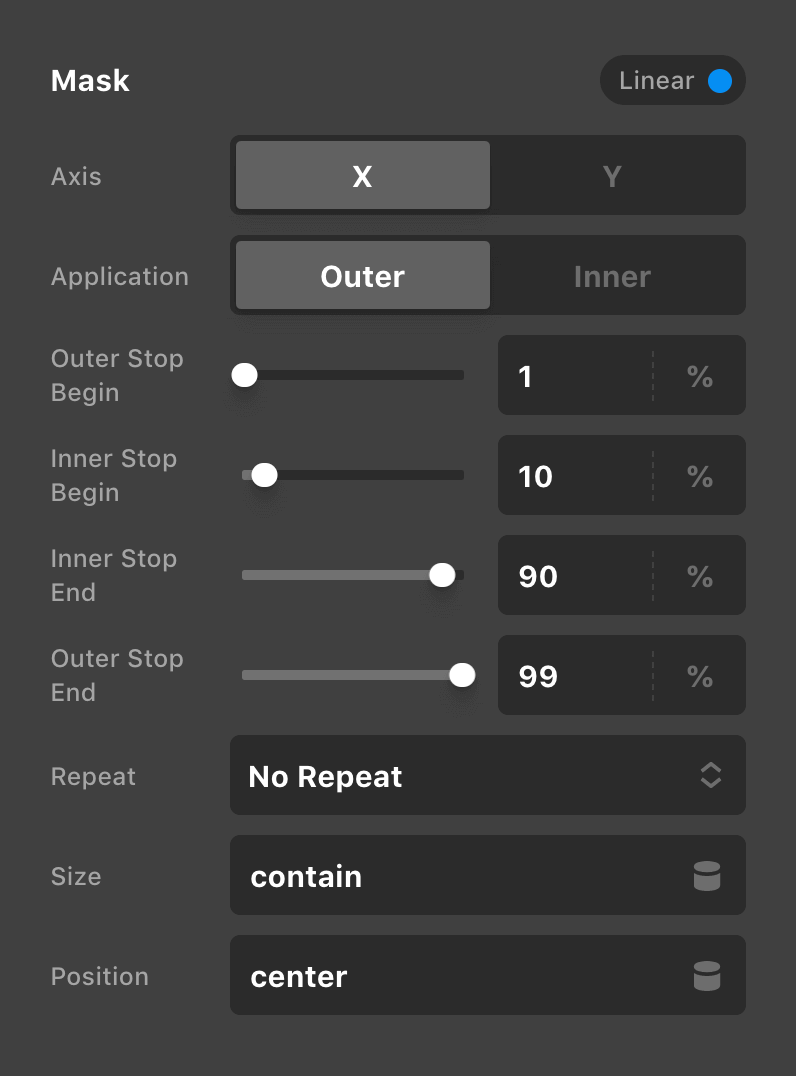796x1076 pixels.
Task: Click the blue Linear indicator dot
Action: (x=720, y=81)
